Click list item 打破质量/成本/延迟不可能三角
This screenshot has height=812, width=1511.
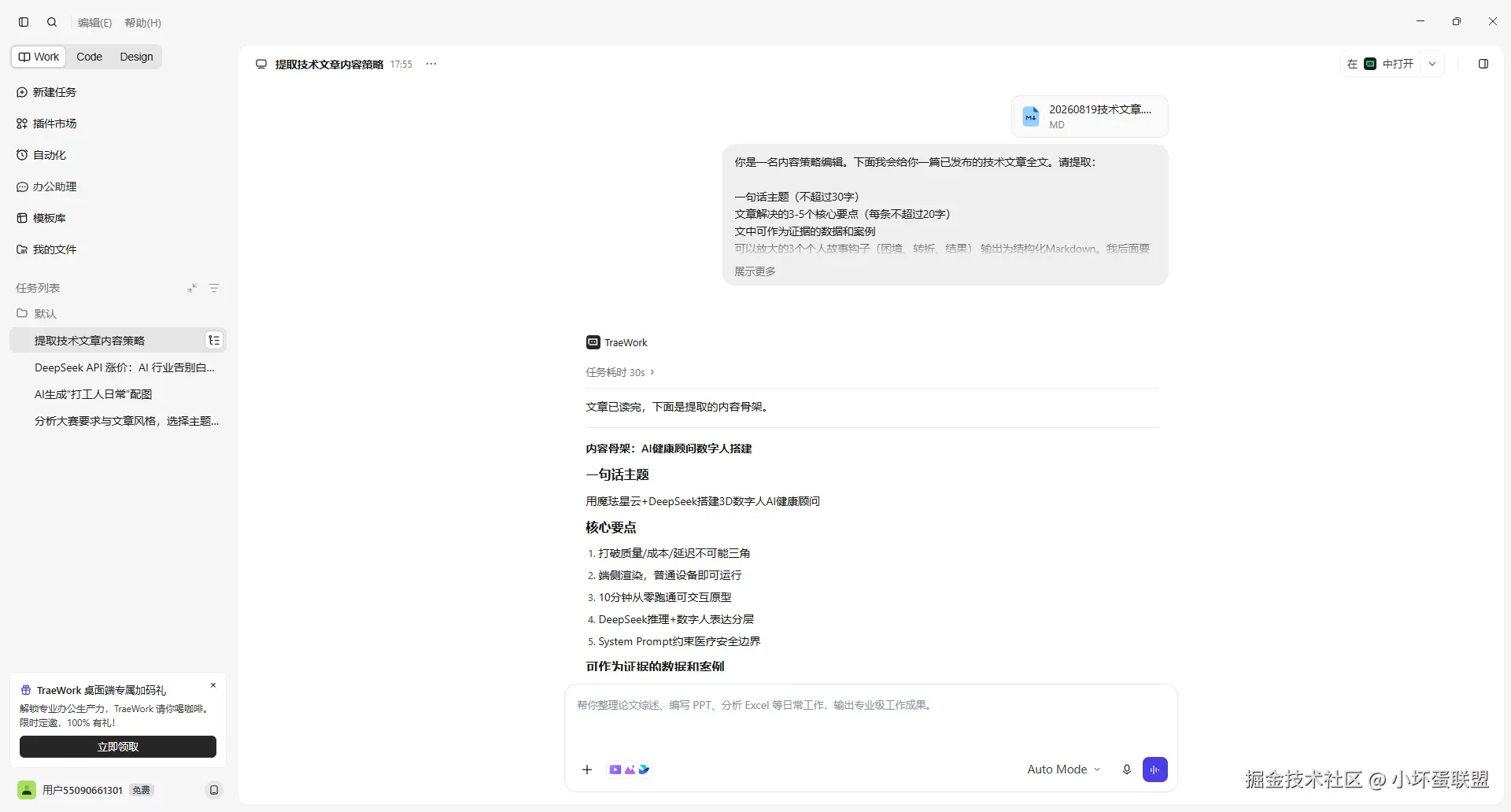click(674, 553)
